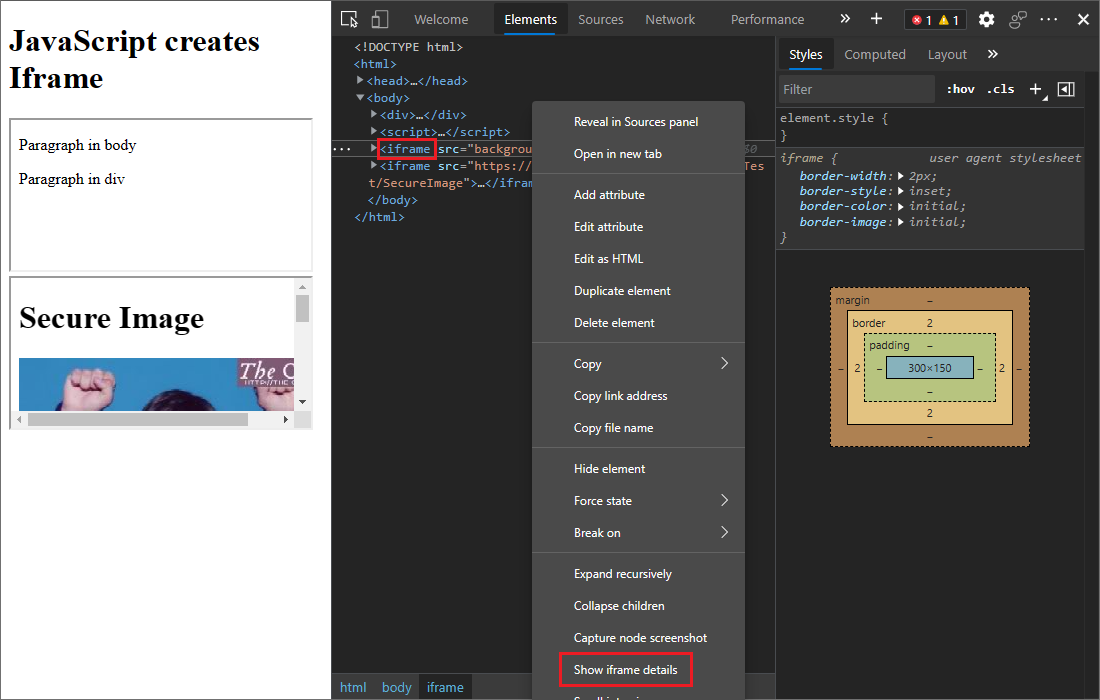Expand the second iframe https node
1100x700 pixels.
[374, 166]
